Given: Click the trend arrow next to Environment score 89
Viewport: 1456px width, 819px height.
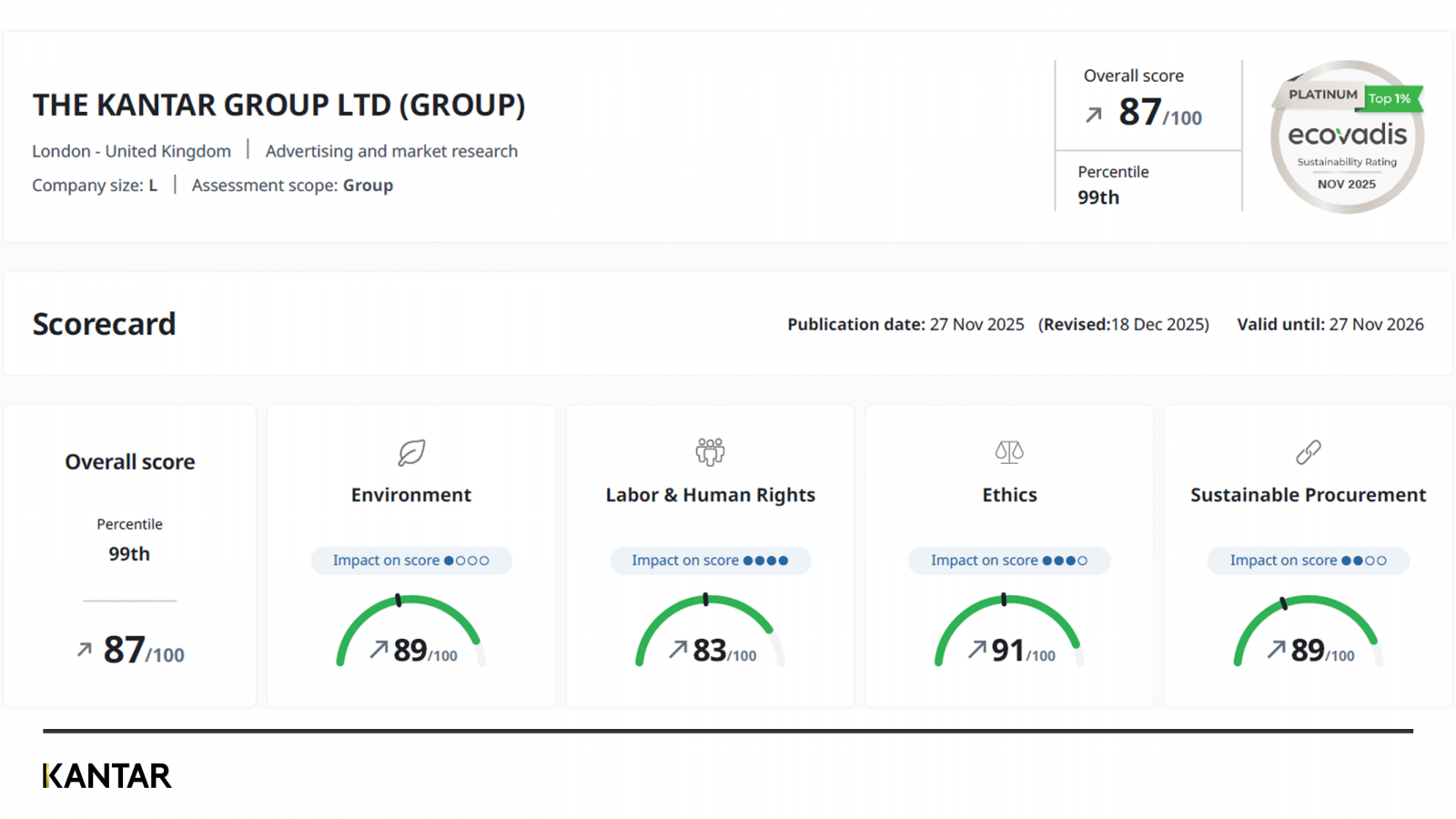Looking at the screenshot, I should (x=379, y=649).
